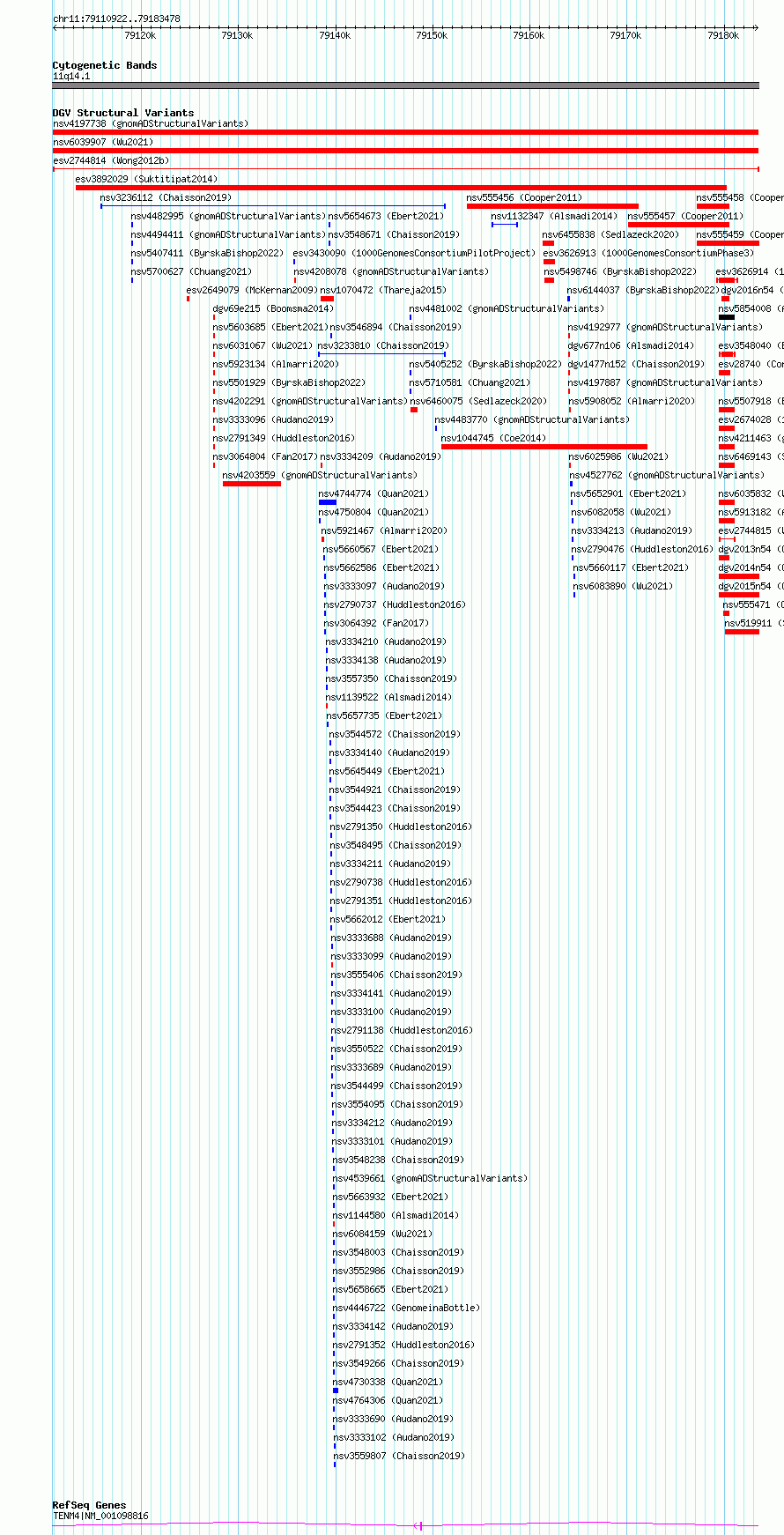
Task: Click the red bar under nsv1044745
Action: (x=544, y=447)
